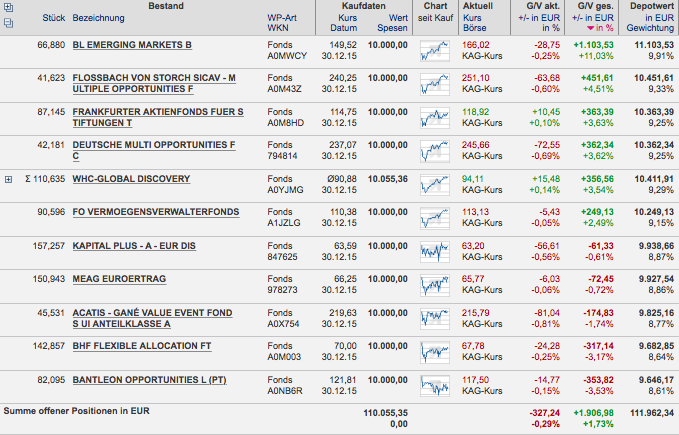Sort by Spesen column header
This screenshot has height=435, width=679.
[x=392, y=28]
